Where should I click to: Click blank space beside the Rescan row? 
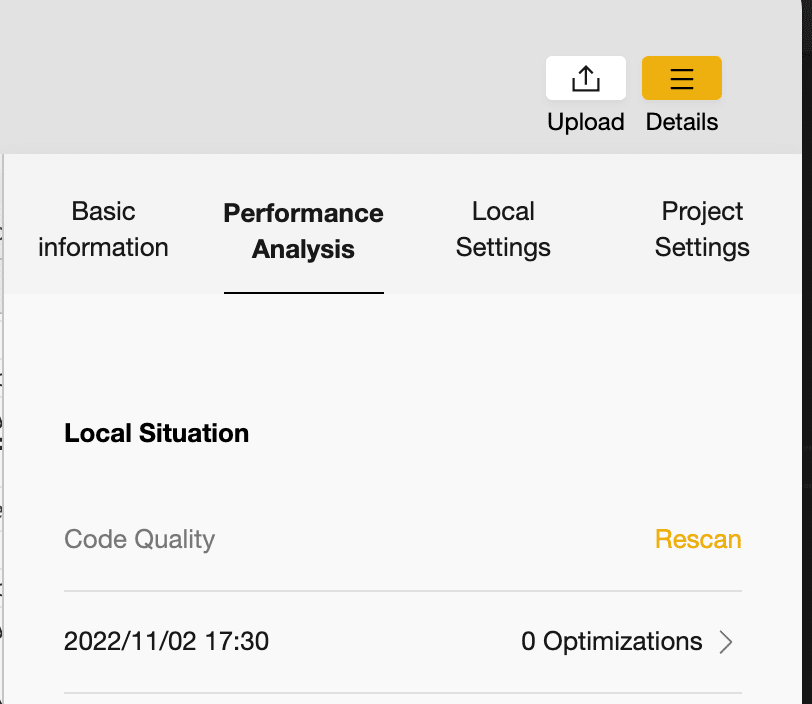click(x=435, y=539)
